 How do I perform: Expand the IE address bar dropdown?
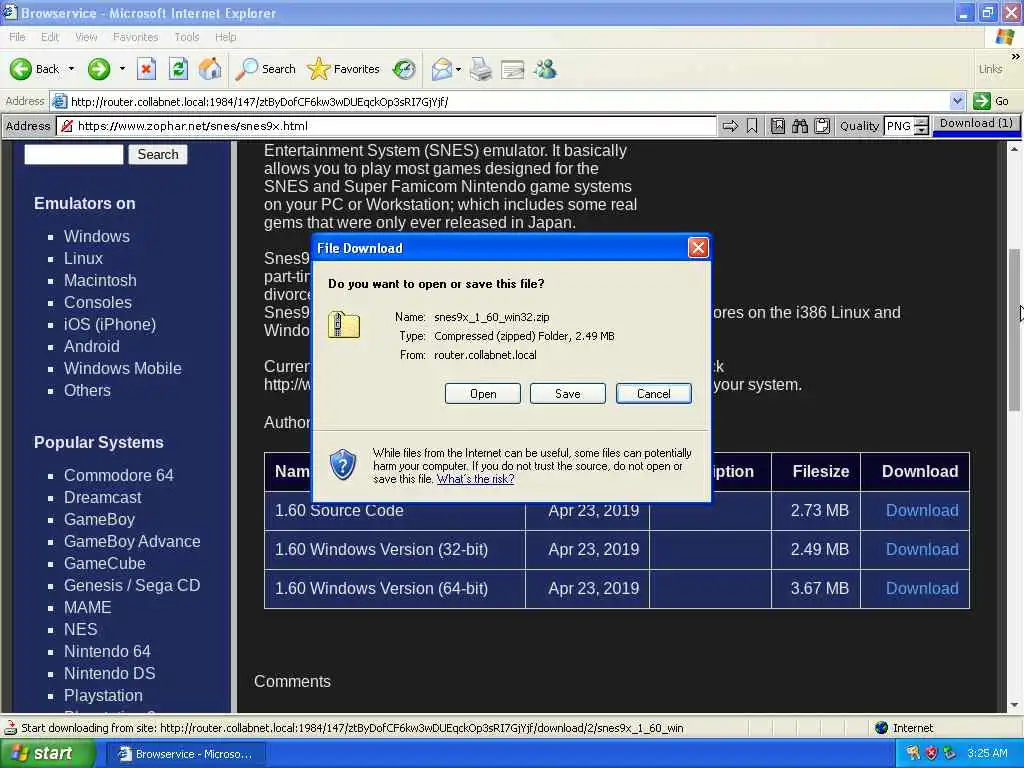pyautogui.click(x=957, y=101)
